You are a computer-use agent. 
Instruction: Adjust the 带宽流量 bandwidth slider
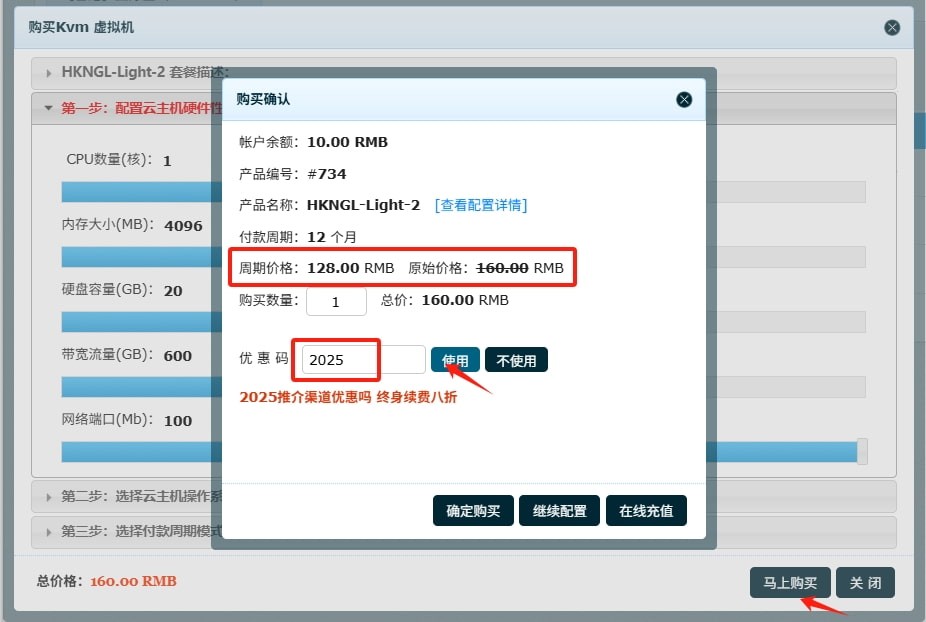tap(140, 386)
